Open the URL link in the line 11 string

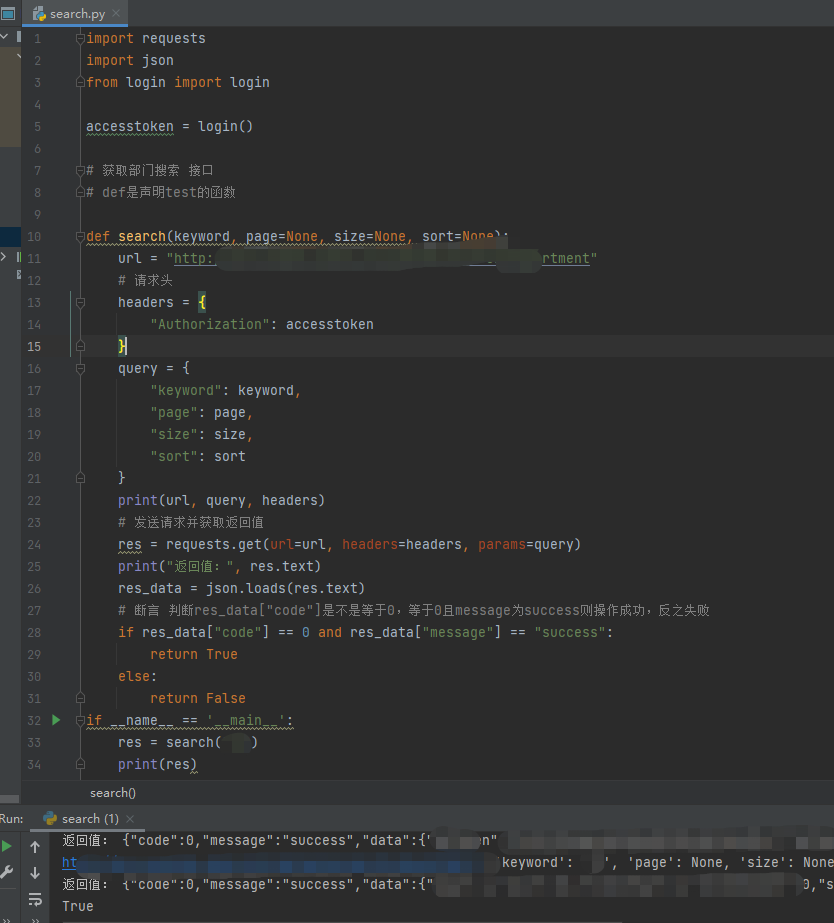(x=381, y=258)
